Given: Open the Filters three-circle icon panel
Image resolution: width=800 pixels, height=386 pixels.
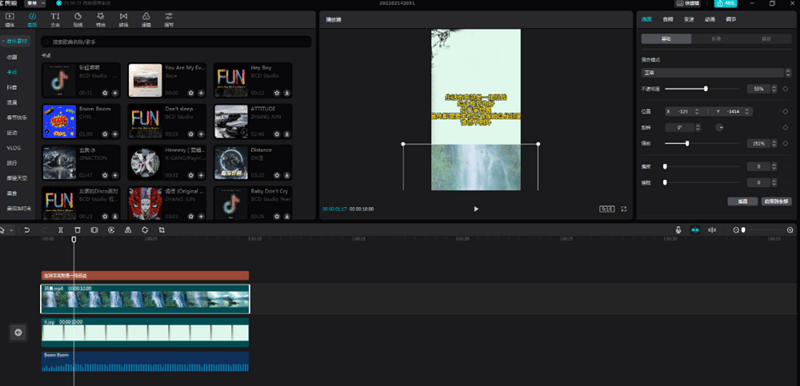Looking at the screenshot, I should tap(146, 19).
